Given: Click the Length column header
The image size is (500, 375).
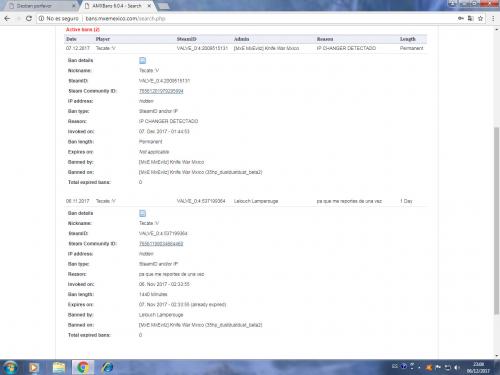Looking at the screenshot, I should 408,39.
